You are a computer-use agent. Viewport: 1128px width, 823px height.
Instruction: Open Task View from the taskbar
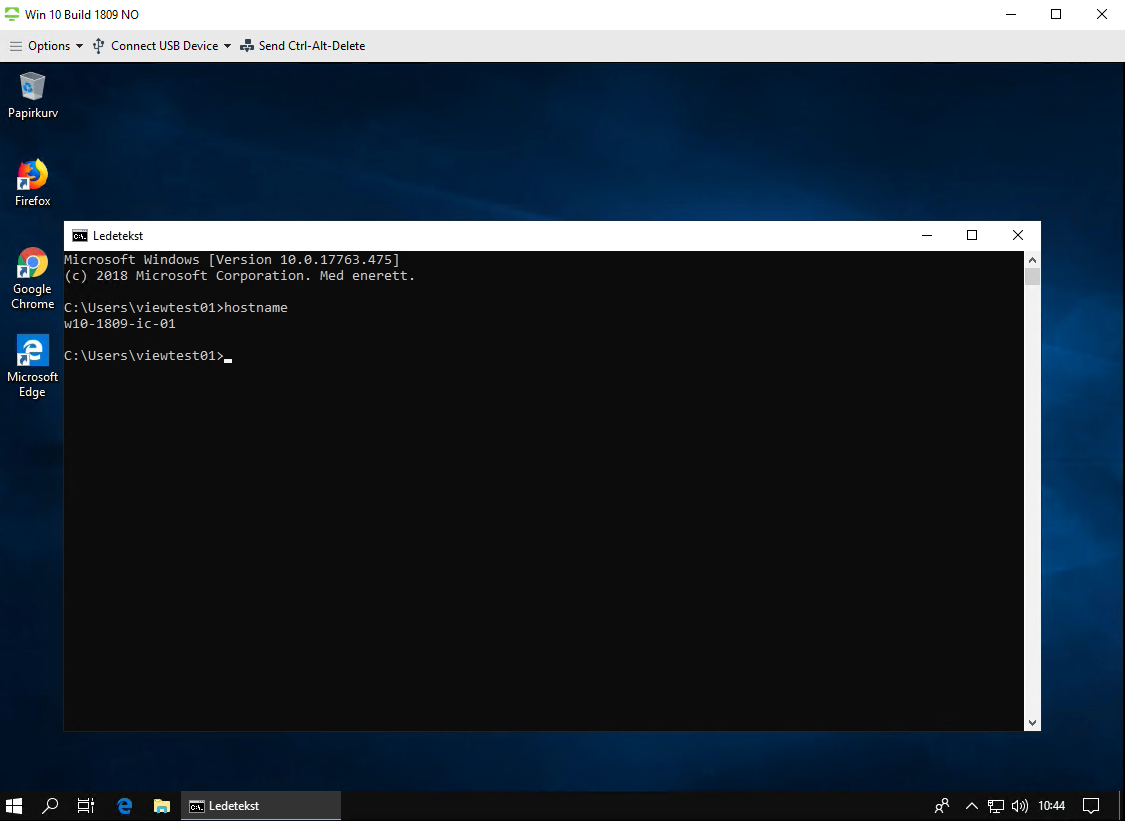point(86,805)
